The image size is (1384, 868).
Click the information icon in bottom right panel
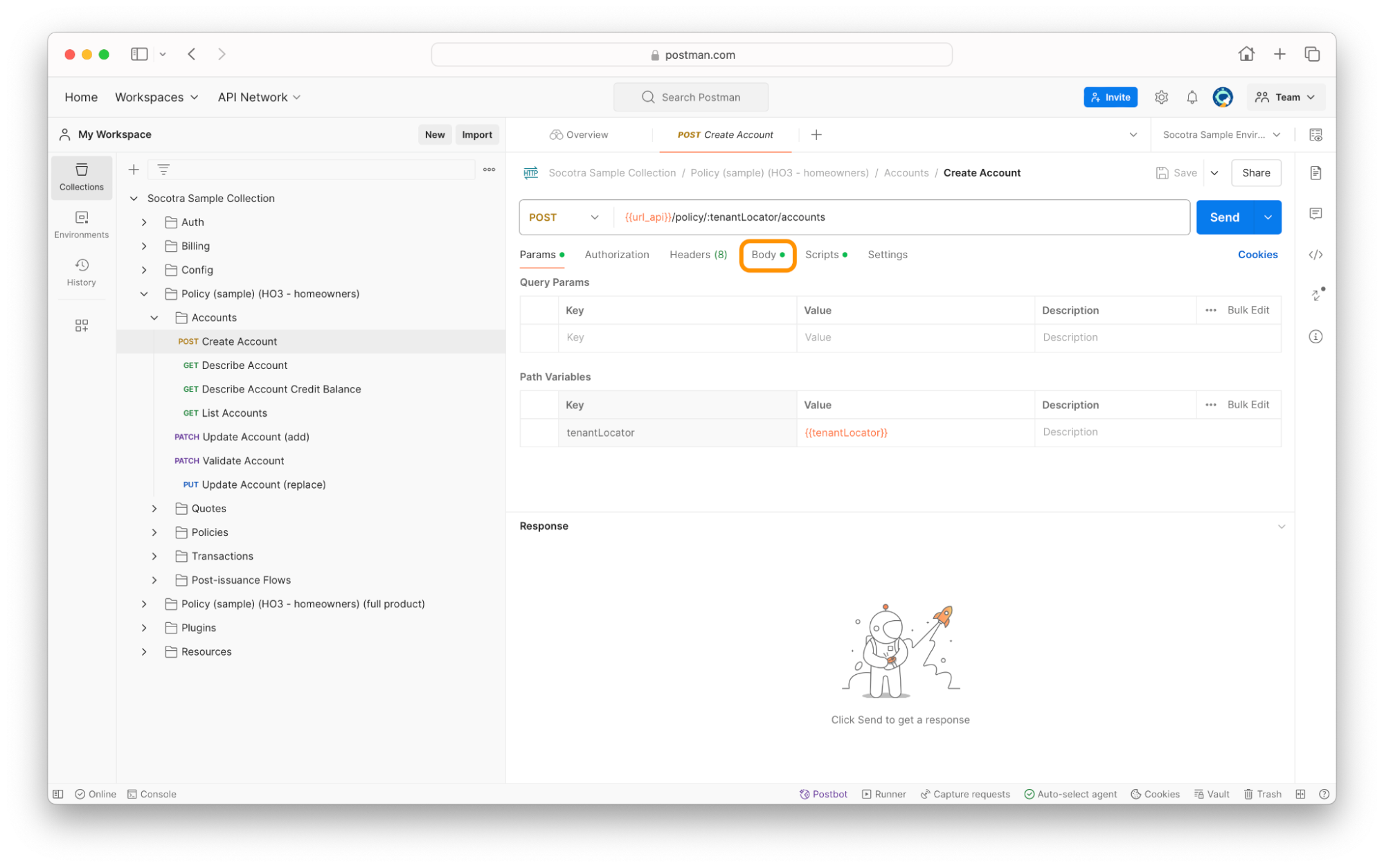point(1316,337)
